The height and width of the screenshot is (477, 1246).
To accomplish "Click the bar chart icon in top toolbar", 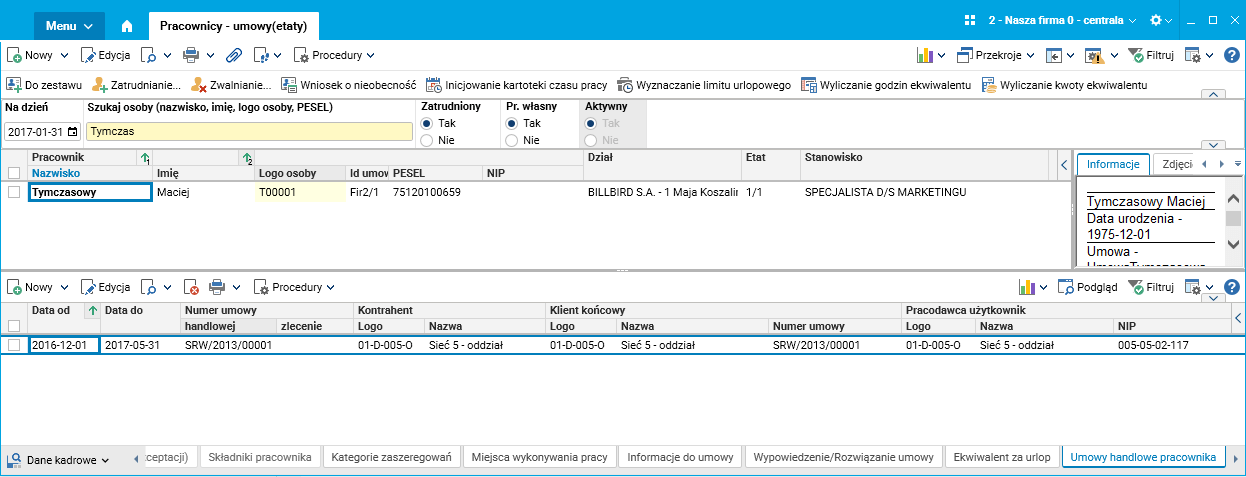I will 925,55.
